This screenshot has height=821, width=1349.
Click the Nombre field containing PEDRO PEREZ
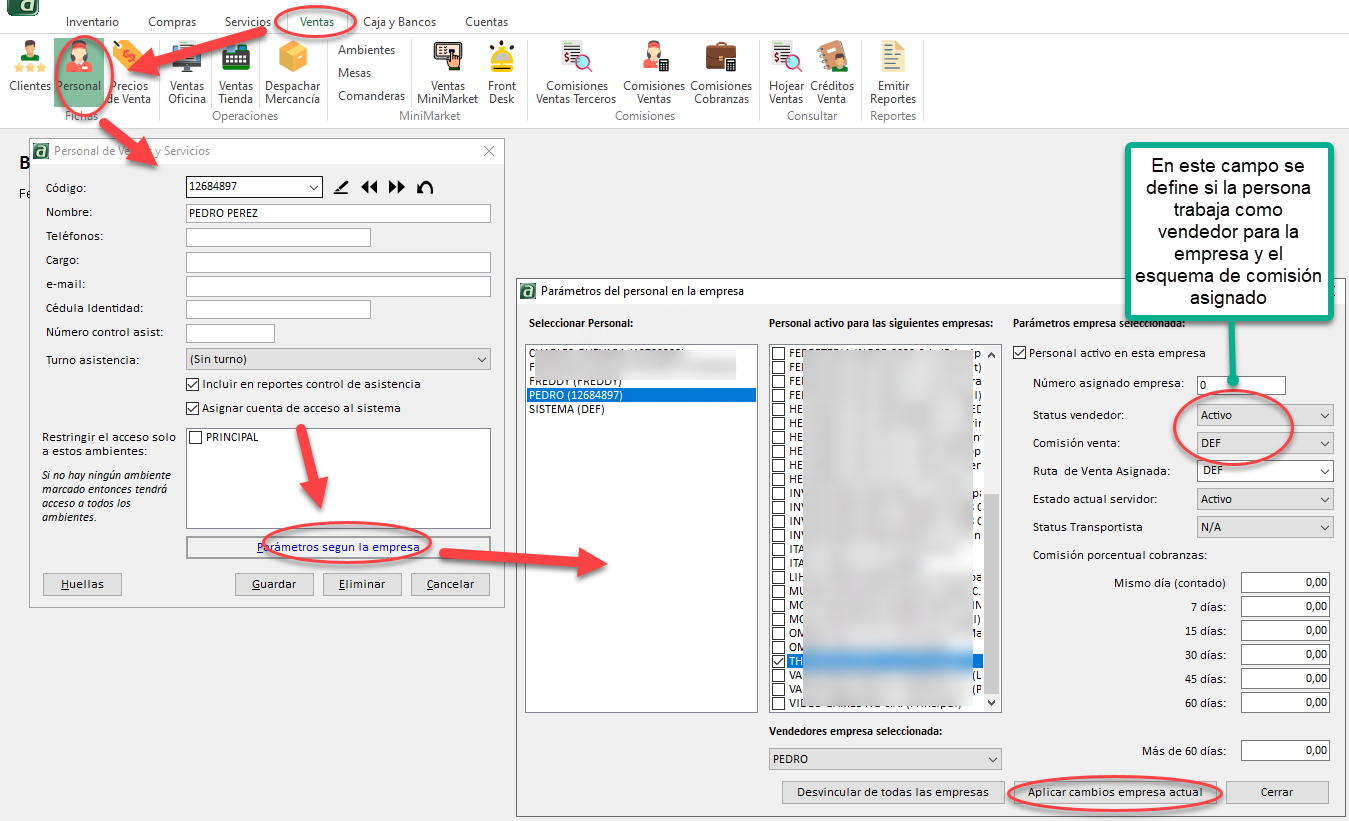(x=338, y=213)
